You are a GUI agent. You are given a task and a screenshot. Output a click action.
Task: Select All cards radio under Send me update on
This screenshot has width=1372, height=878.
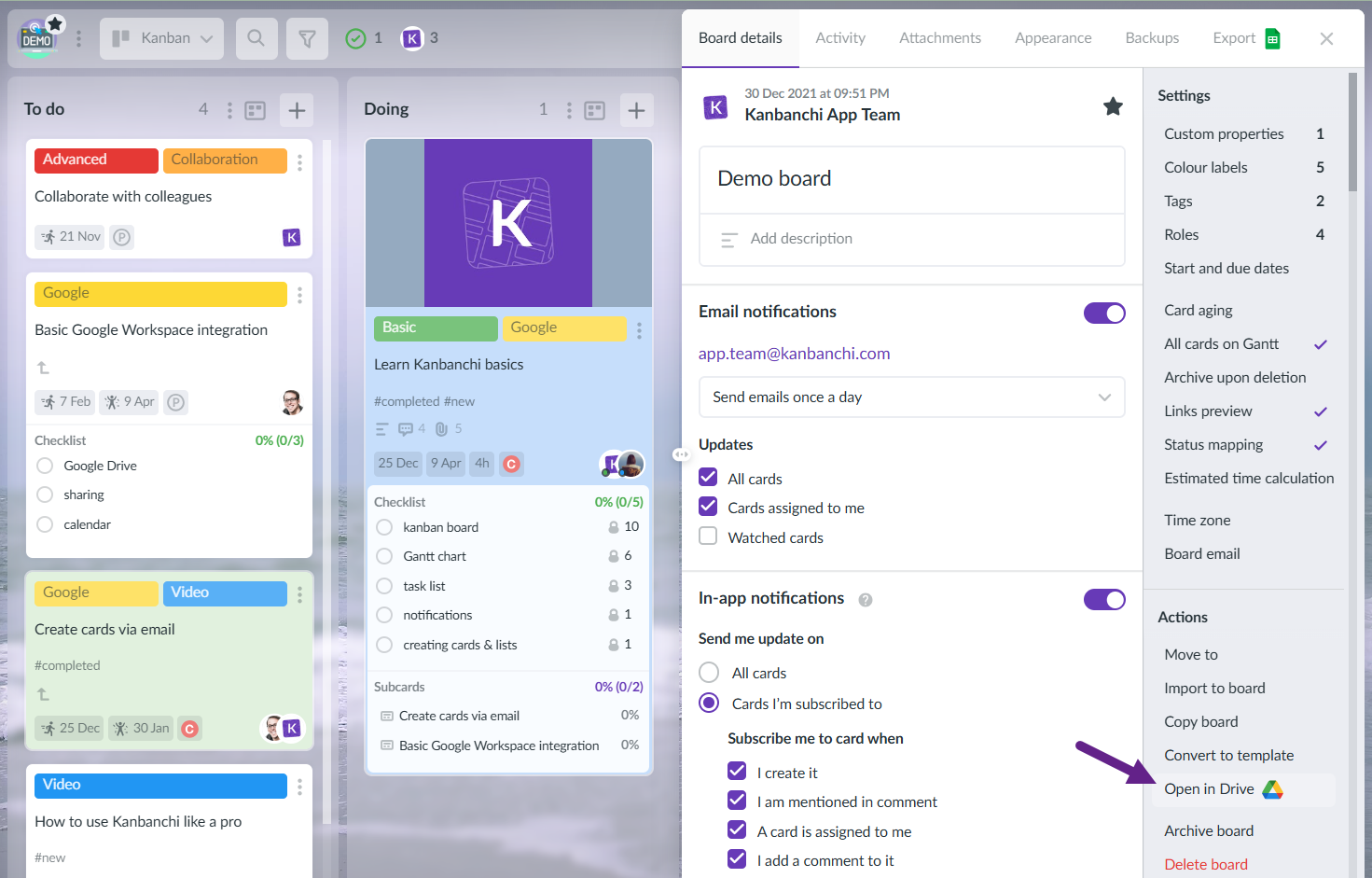(x=709, y=673)
